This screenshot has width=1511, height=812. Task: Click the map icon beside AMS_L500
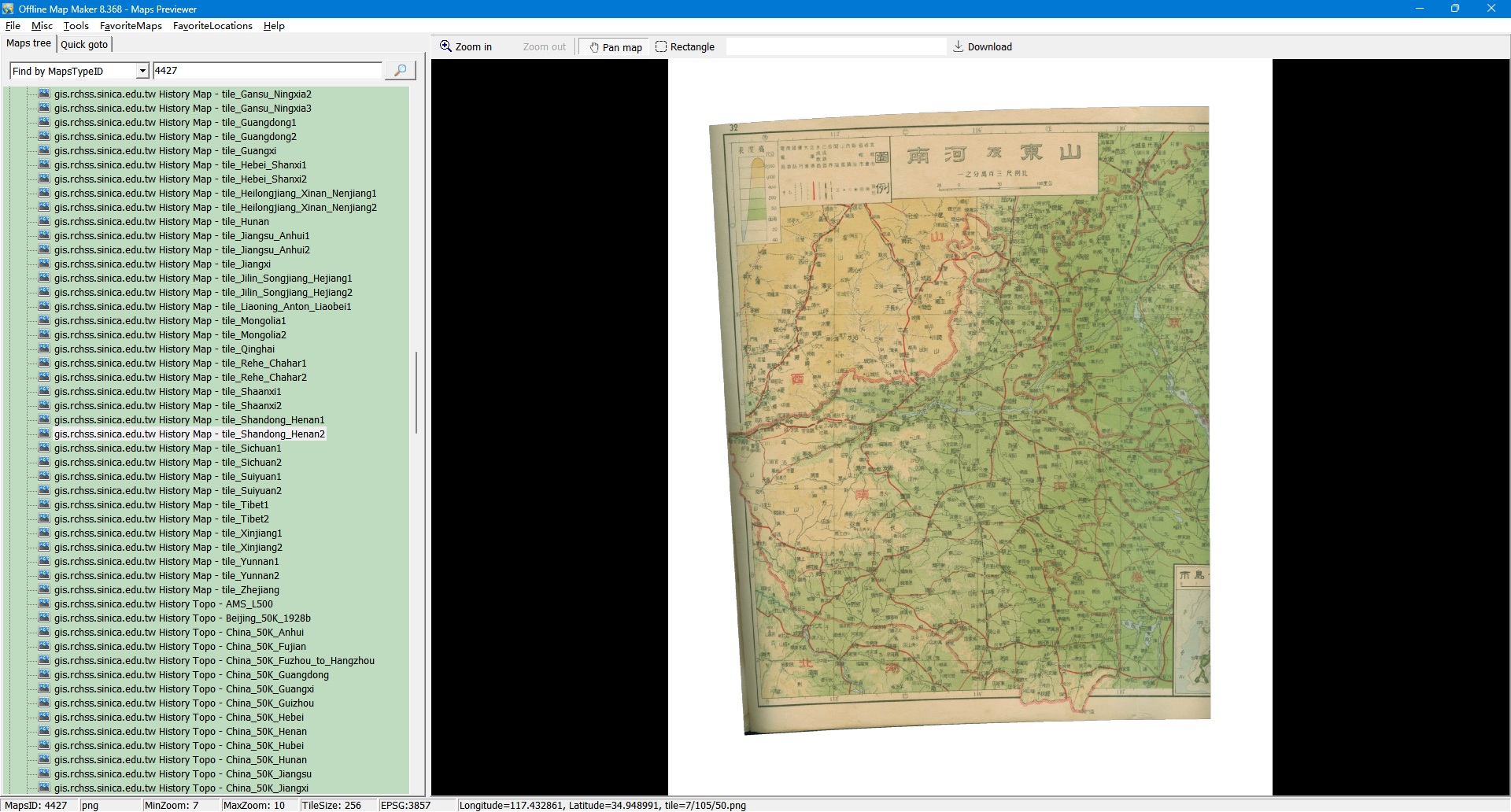point(44,604)
